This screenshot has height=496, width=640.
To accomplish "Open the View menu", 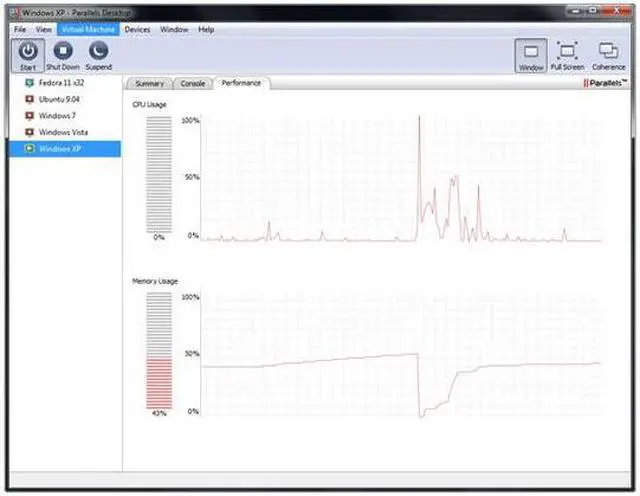I will [x=43, y=29].
